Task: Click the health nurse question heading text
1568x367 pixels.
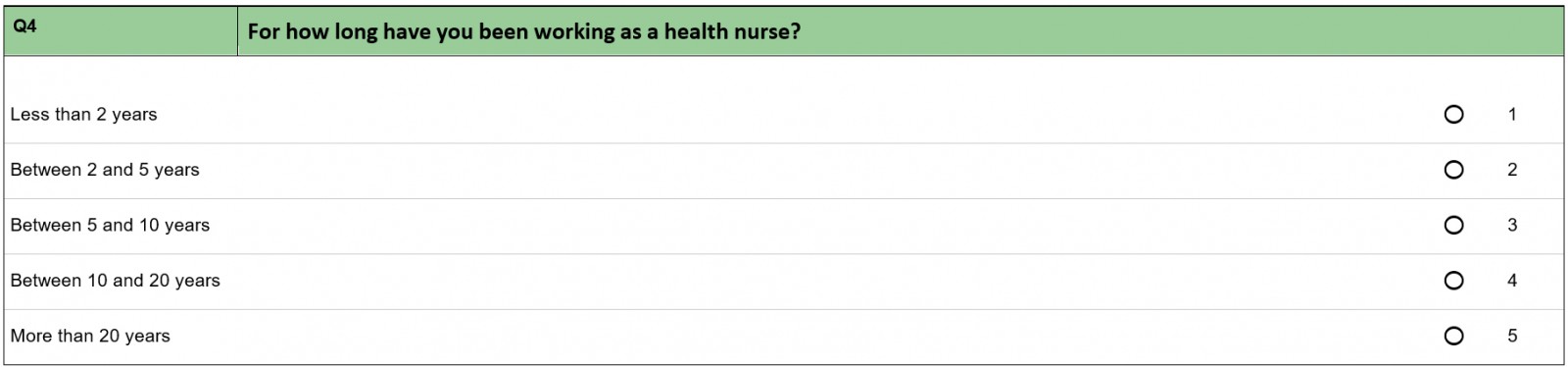Action: coord(523,31)
